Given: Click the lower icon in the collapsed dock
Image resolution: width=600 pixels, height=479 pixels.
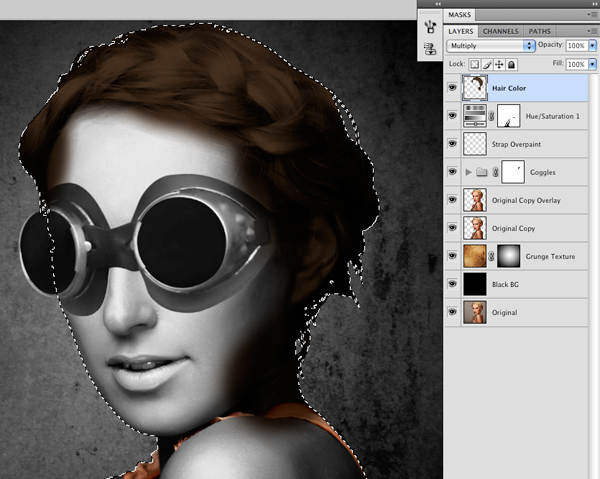Looking at the screenshot, I should pyautogui.click(x=430, y=49).
